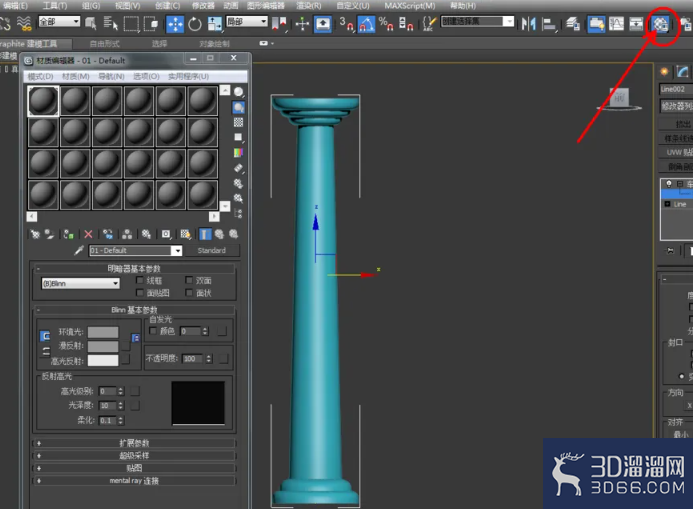Viewport: 693px width, 509px height.
Task: Open the (B)Blinn shader dropdown
Action: [80, 284]
